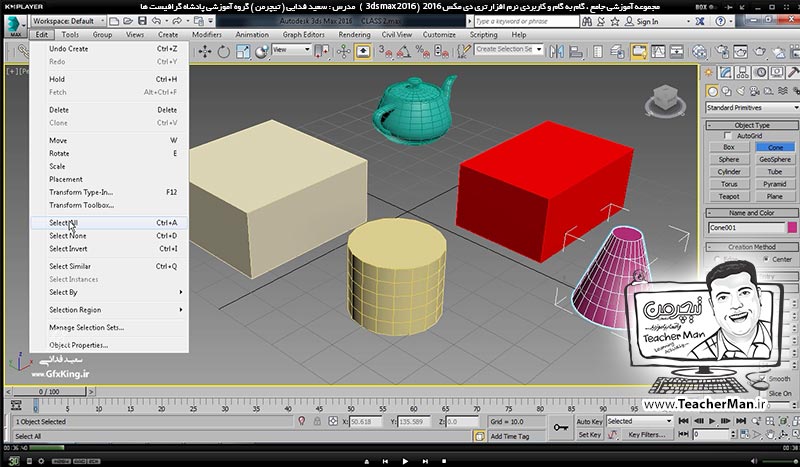Select the Shapes category icon
The image size is (800, 467).
[x=727, y=91]
